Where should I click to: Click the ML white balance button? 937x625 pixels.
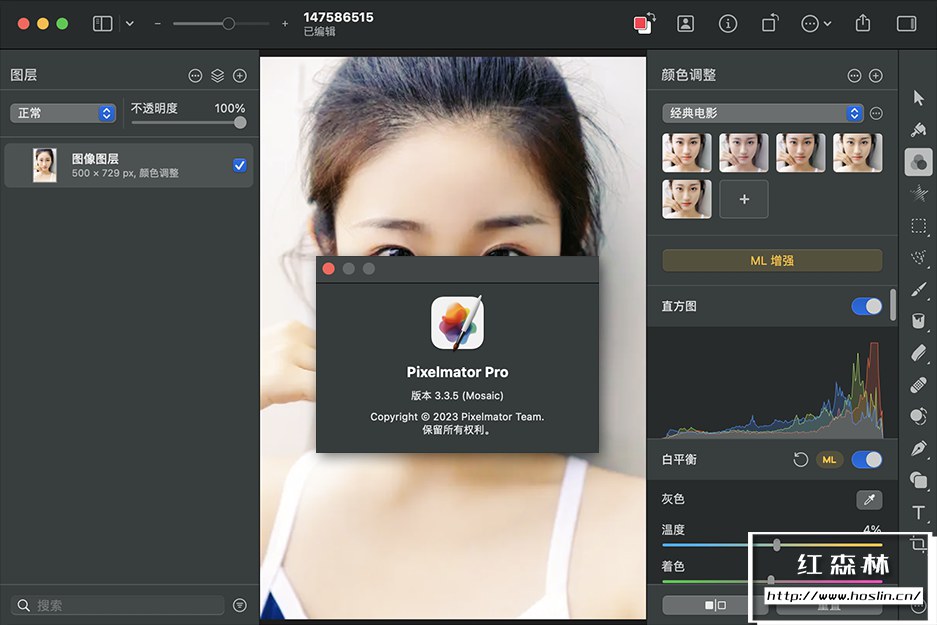pyautogui.click(x=829, y=460)
